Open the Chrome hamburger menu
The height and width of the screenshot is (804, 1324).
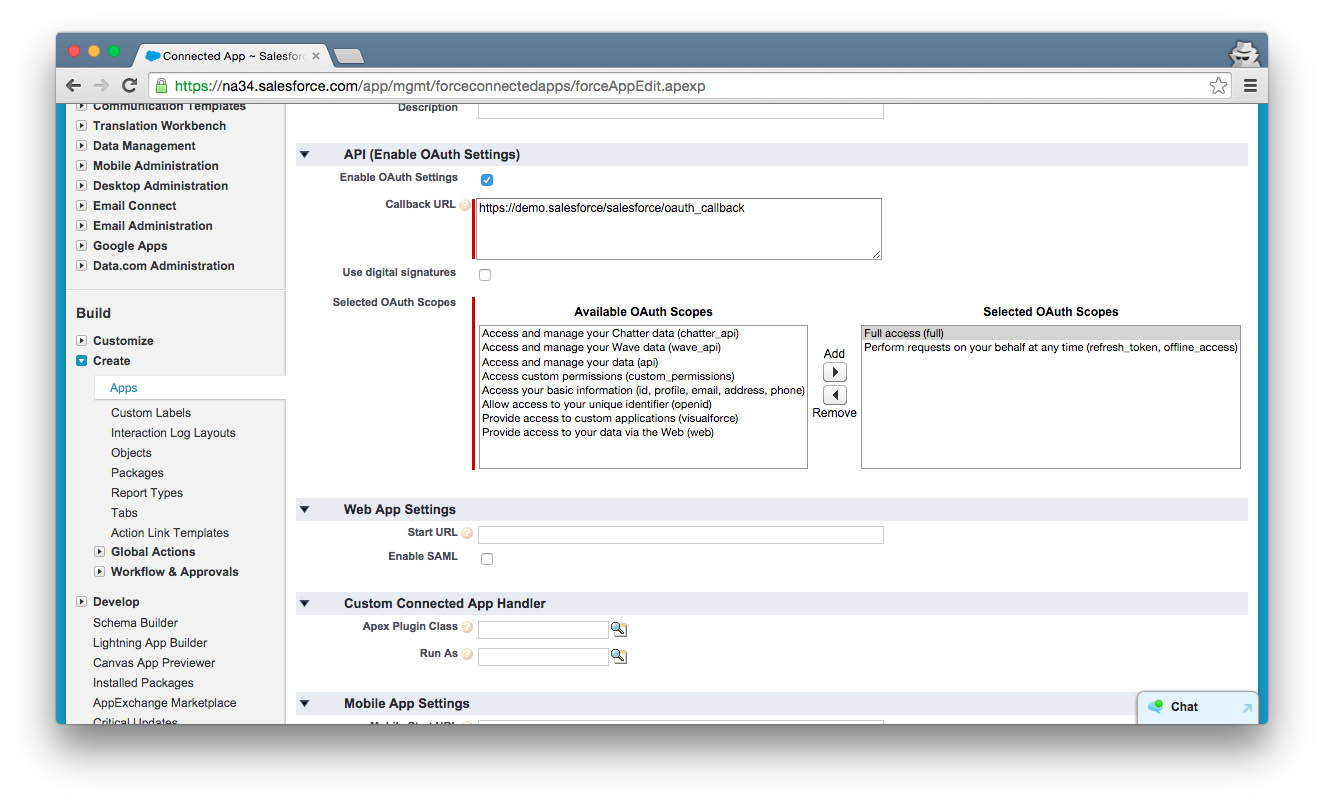[x=1250, y=86]
